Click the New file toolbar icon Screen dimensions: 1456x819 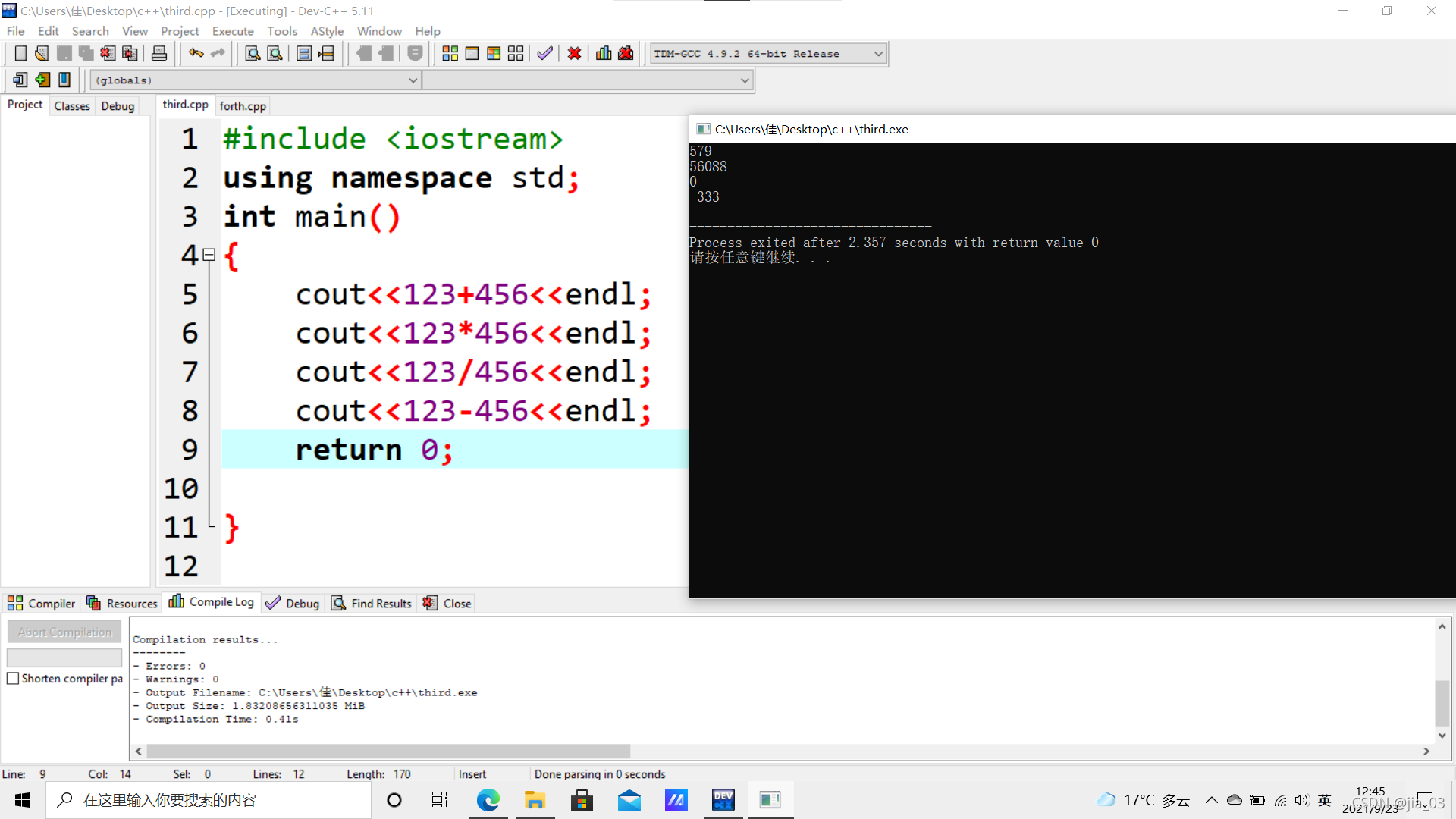coord(20,54)
